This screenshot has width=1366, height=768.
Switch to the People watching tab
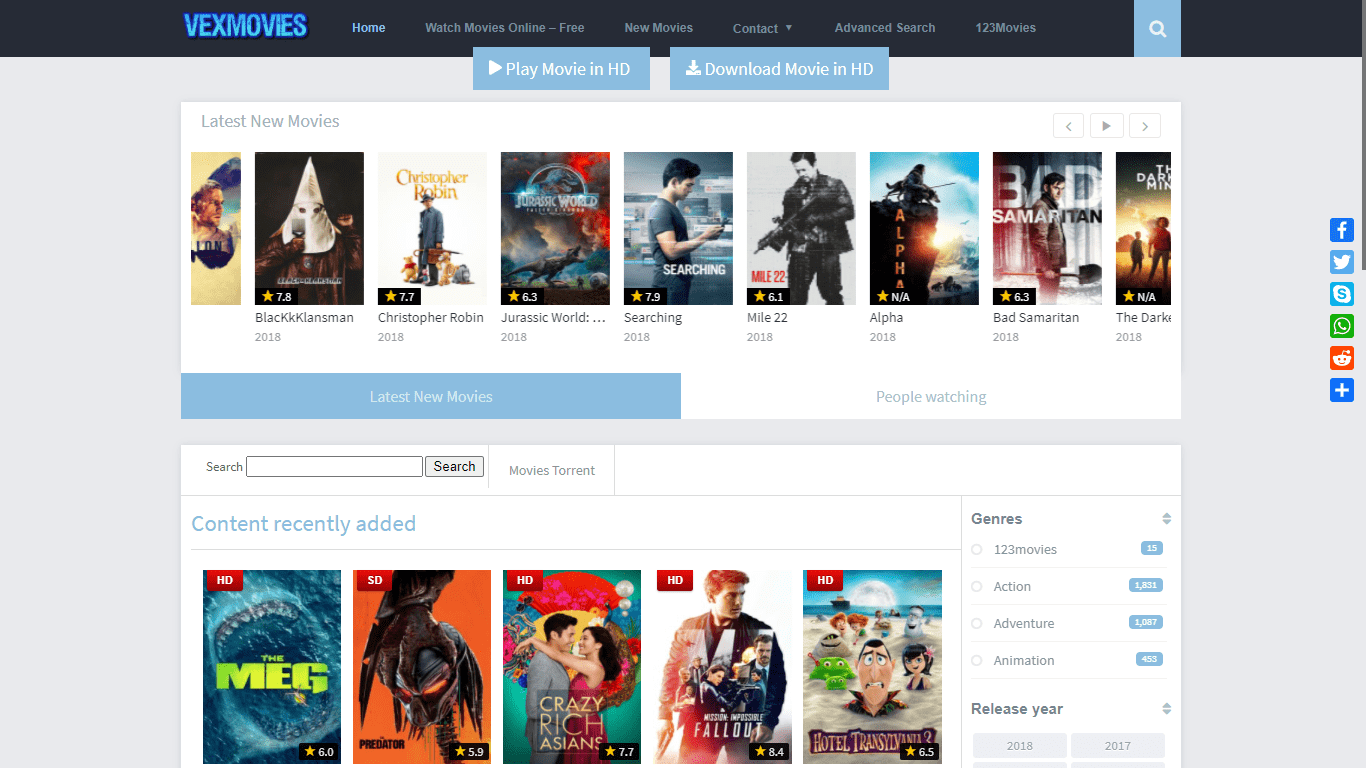pos(931,396)
